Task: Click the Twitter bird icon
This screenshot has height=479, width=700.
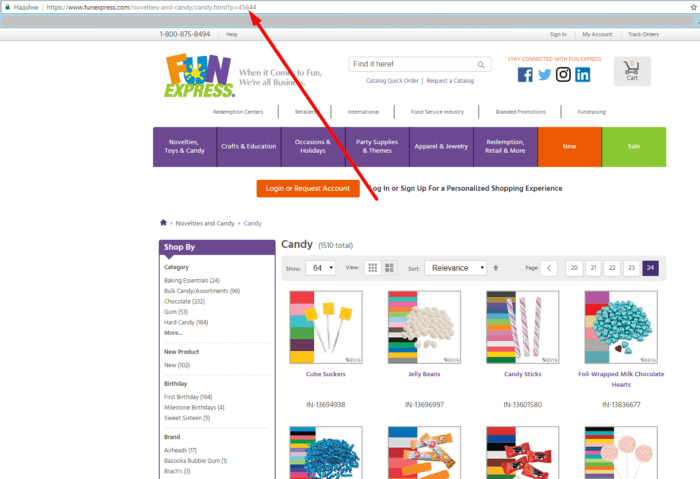Action: tap(544, 75)
